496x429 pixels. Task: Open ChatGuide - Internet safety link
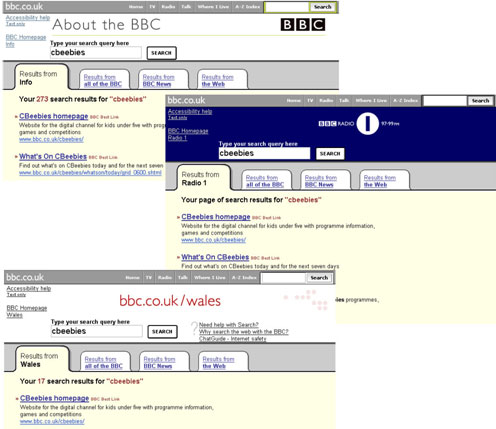coord(233,339)
